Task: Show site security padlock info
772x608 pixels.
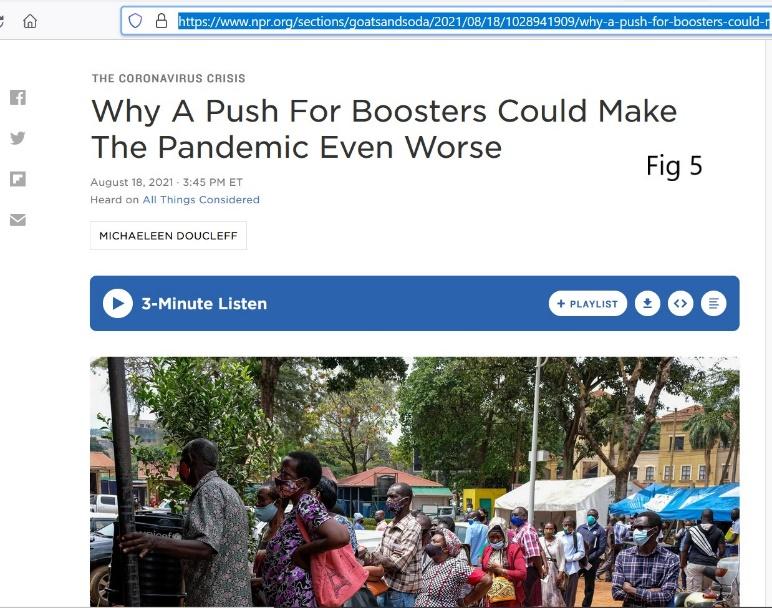Action: [x=161, y=21]
